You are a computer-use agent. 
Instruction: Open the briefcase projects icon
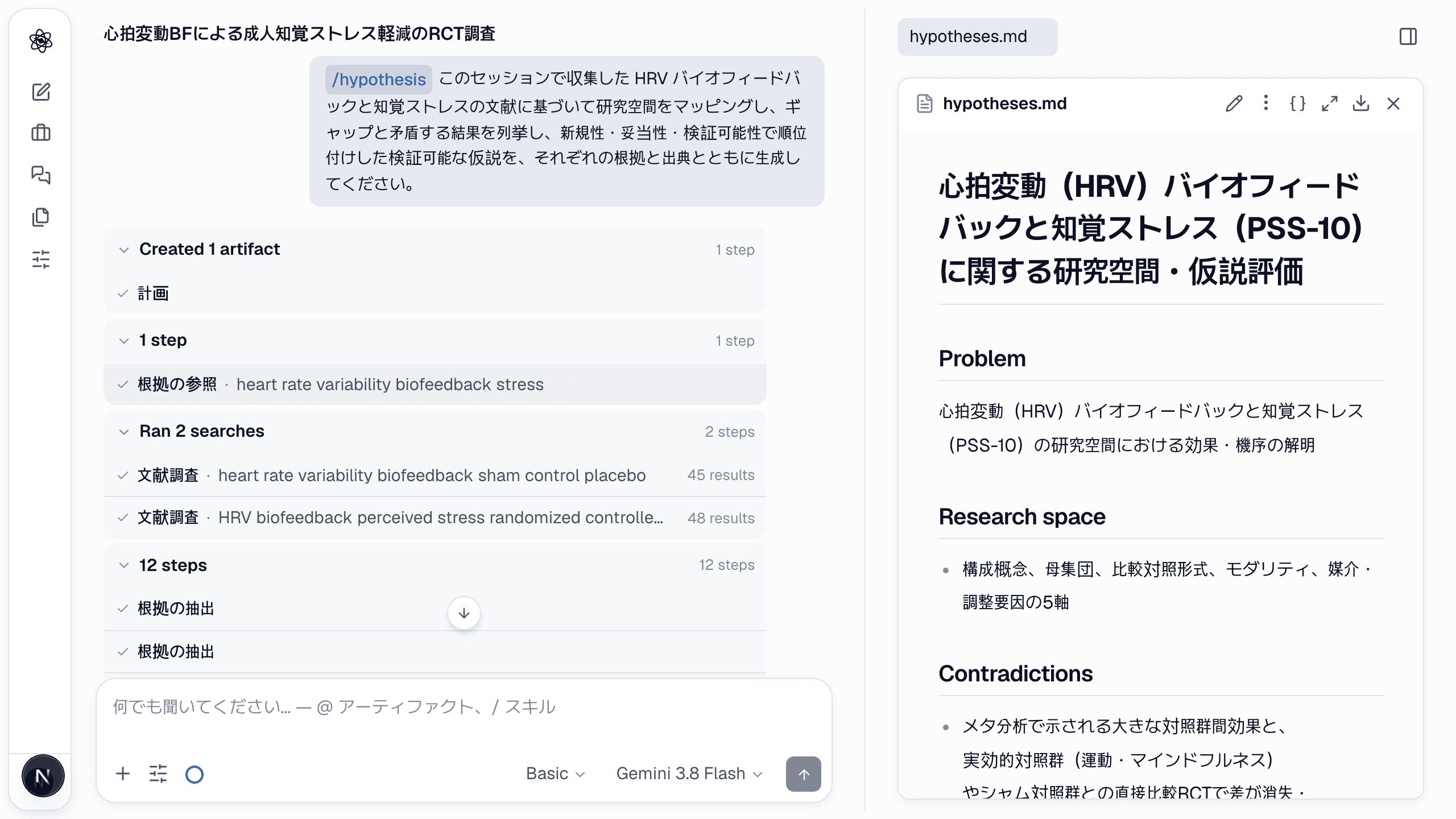tap(41, 133)
